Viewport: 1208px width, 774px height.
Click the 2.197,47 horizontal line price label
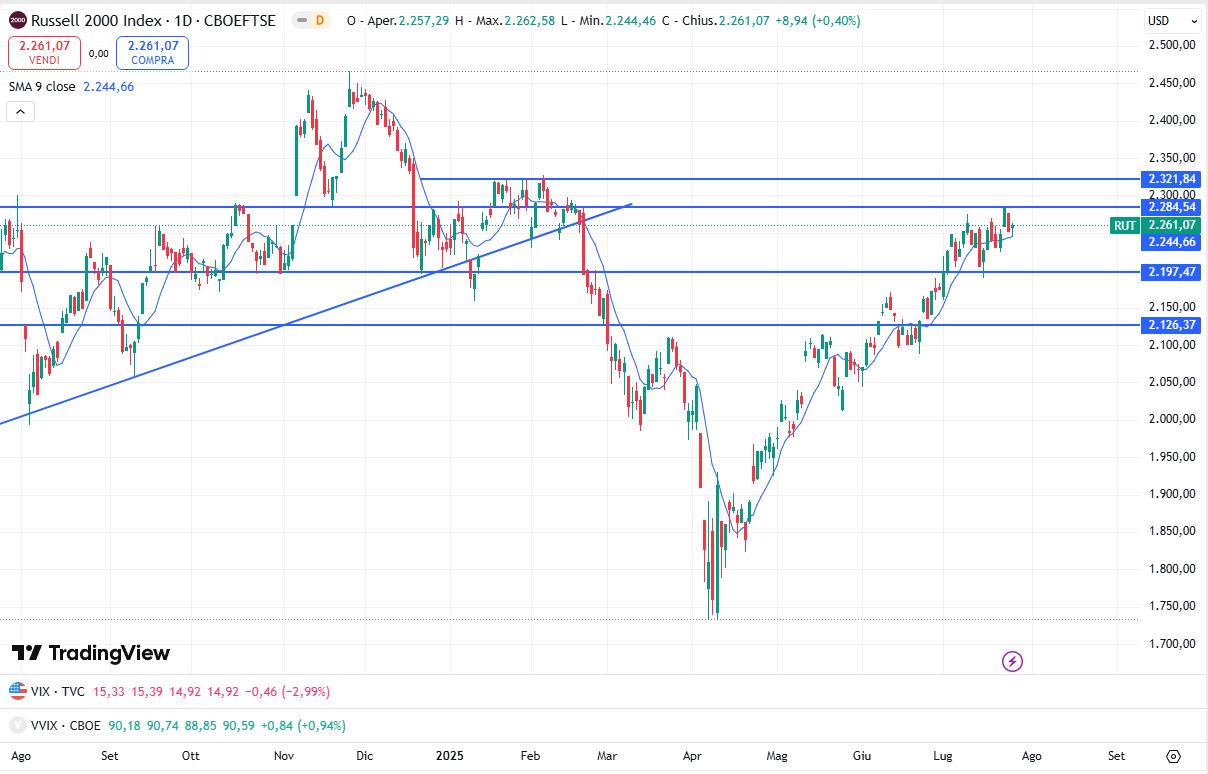point(1171,272)
